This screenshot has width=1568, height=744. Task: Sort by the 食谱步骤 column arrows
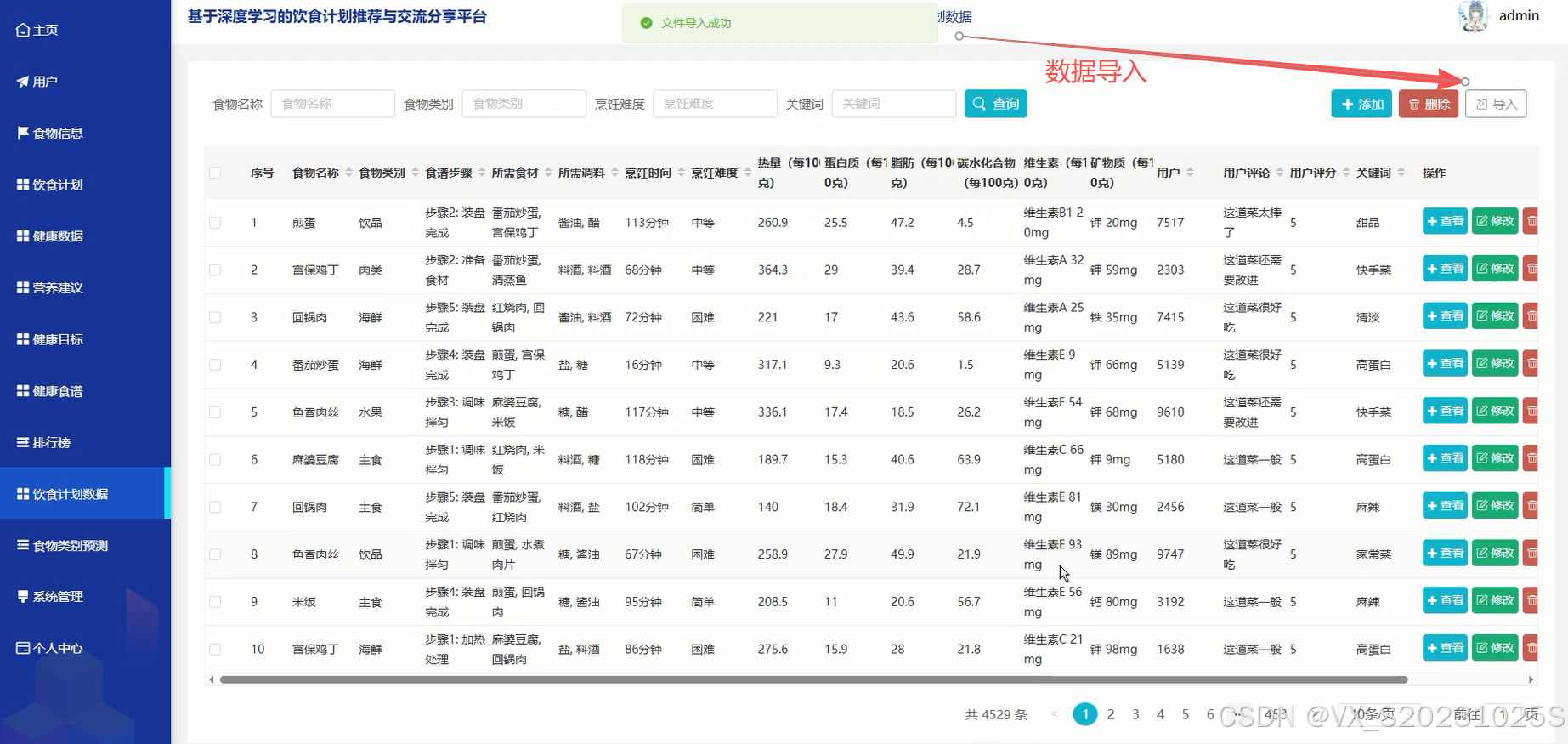tap(481, 173)
